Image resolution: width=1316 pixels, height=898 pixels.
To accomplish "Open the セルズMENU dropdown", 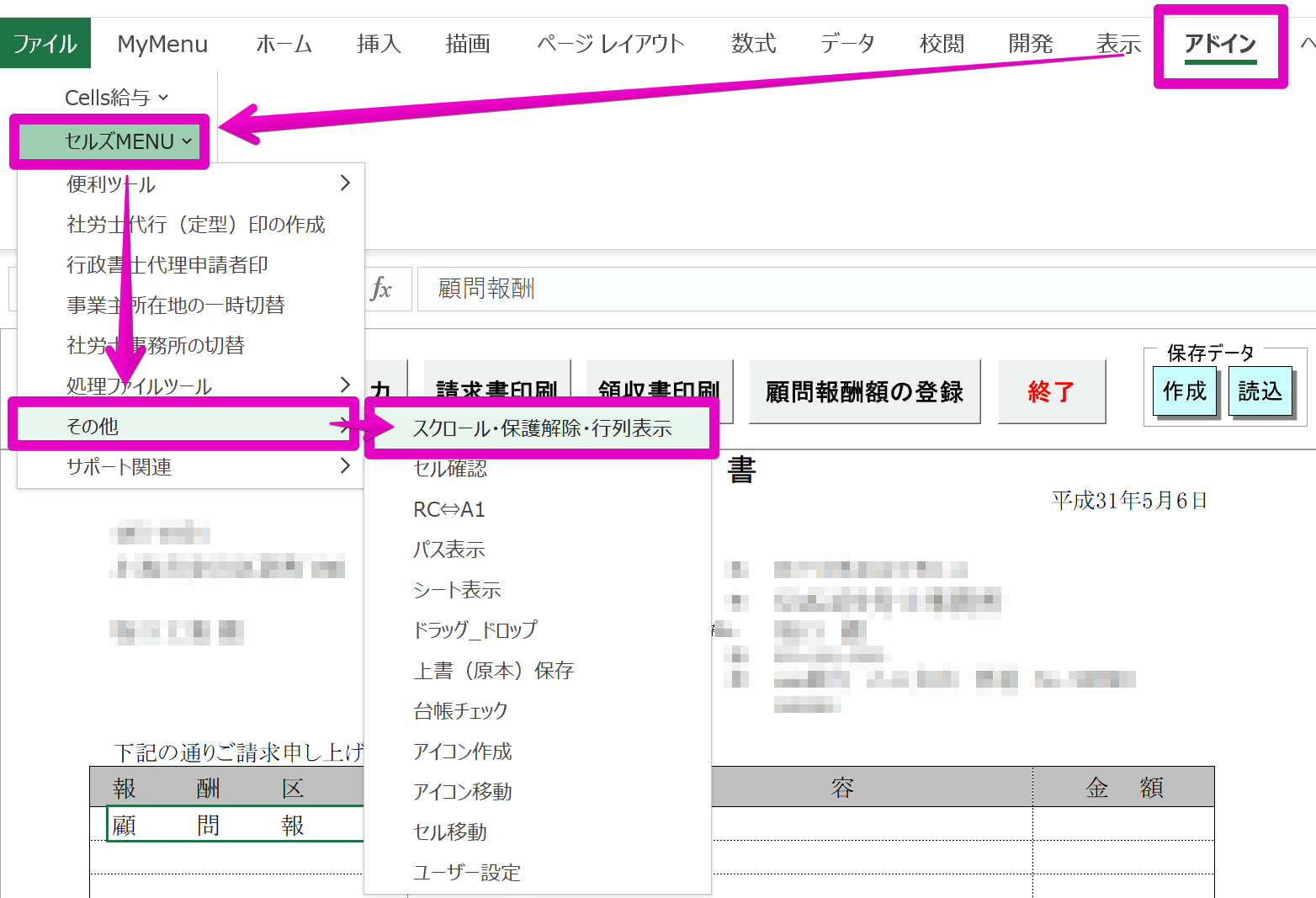I will 128,141.
